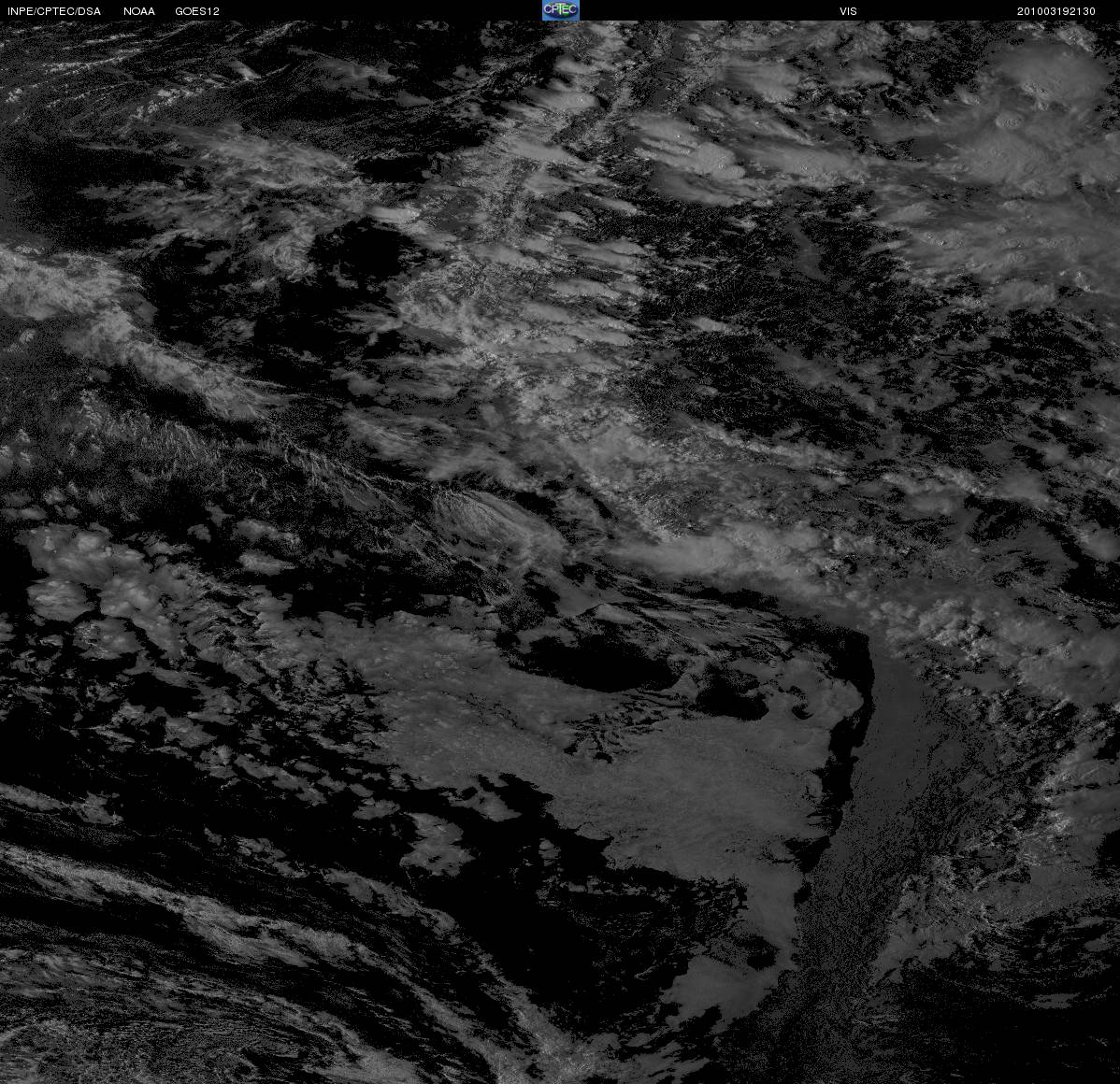Screen dimensions: 1120x1084
Task: Click the GOES12 satellite label
Action: click(x=197, y=11)
